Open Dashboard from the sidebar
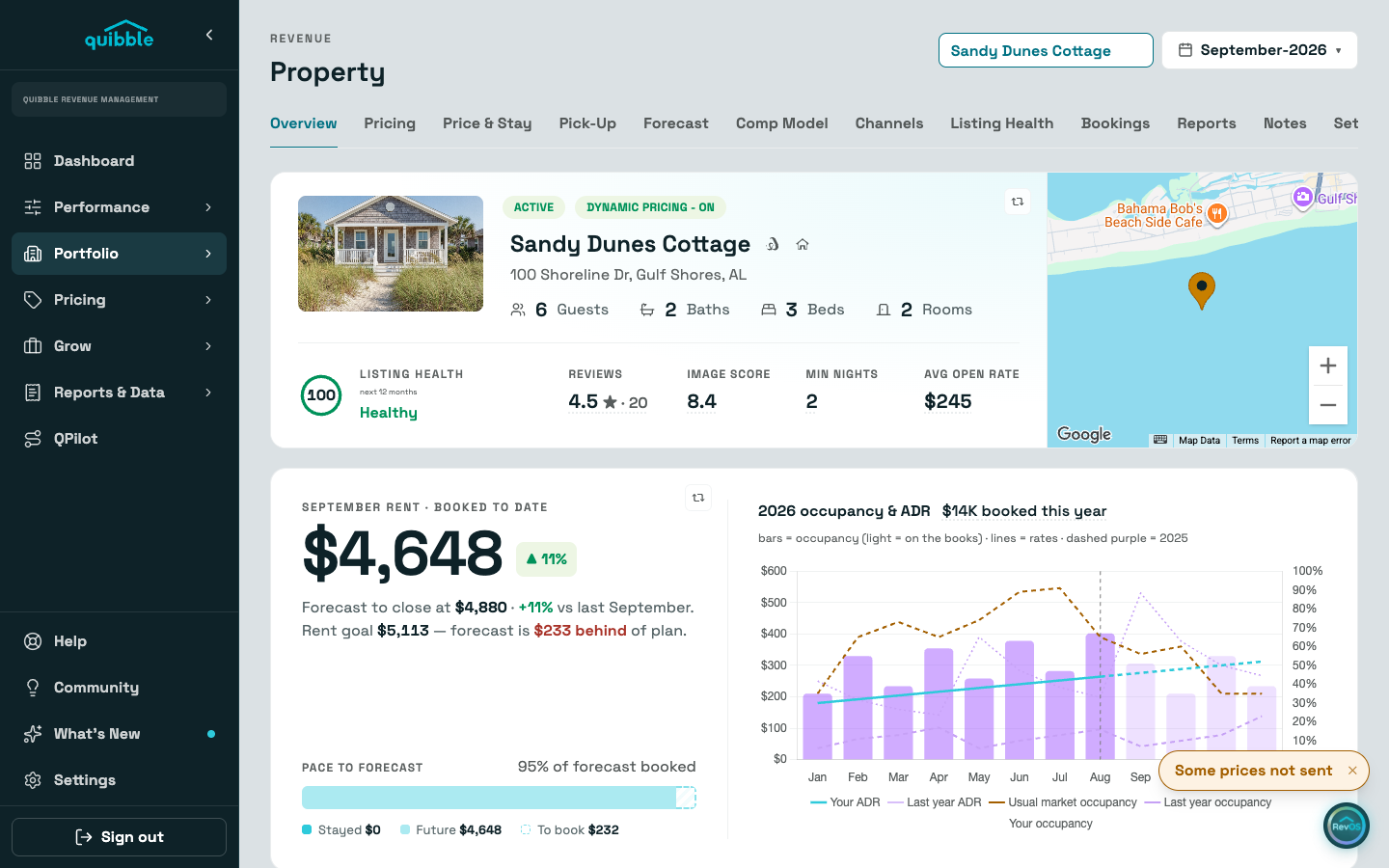This screenshot has width=1389, height=868. point(119,161)
